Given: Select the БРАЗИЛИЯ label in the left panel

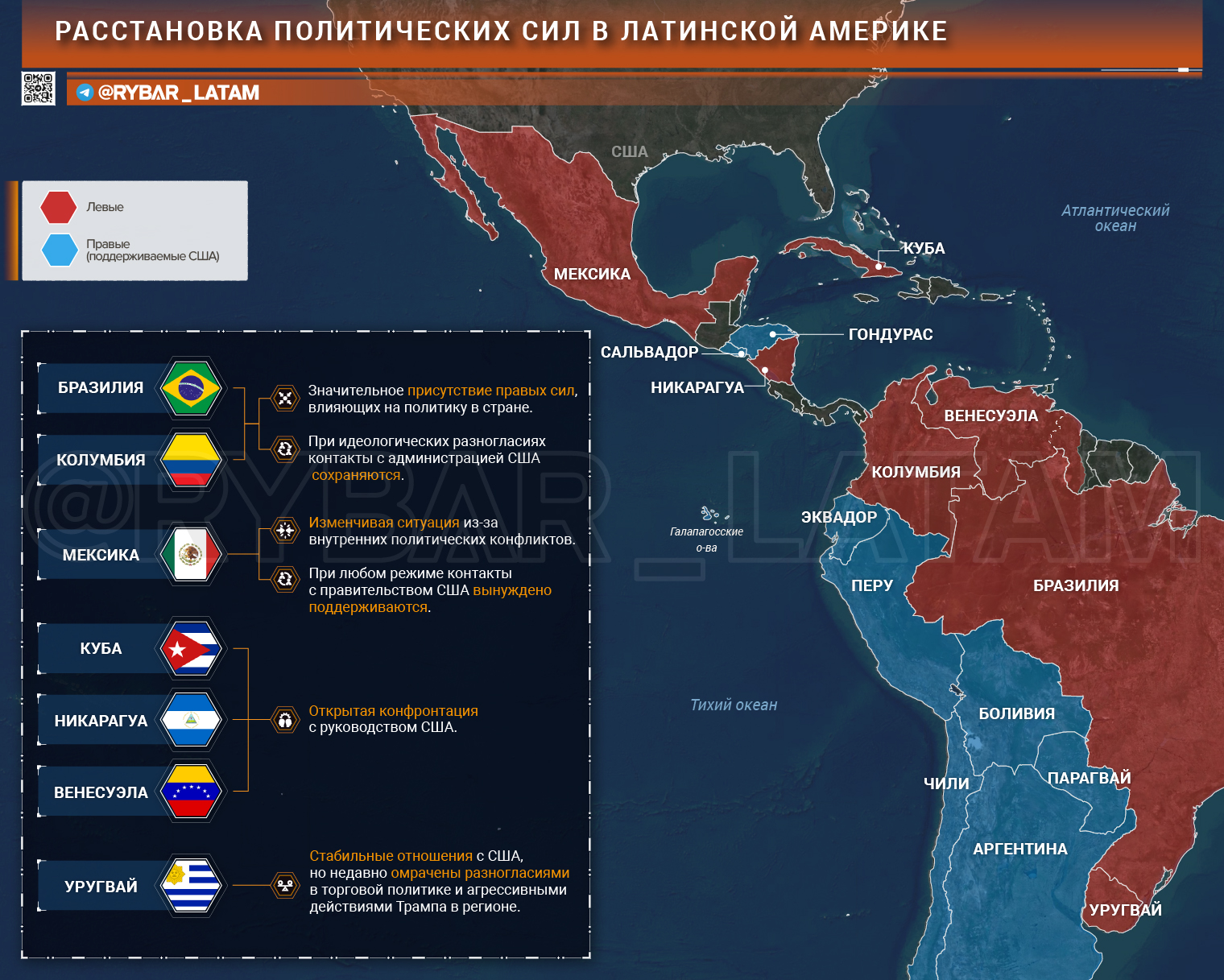Looking at the screenshot, I should (101, 388).
